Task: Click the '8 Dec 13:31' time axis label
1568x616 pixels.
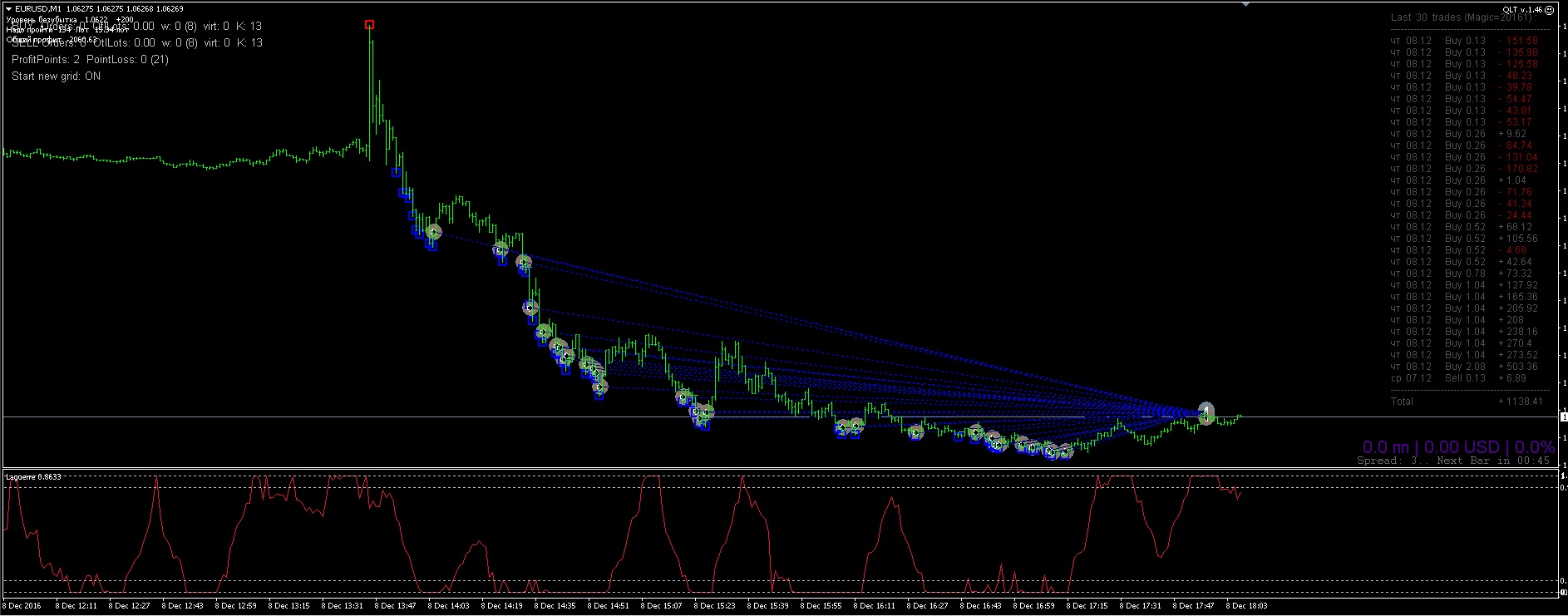Action: (x=343, y=606)
